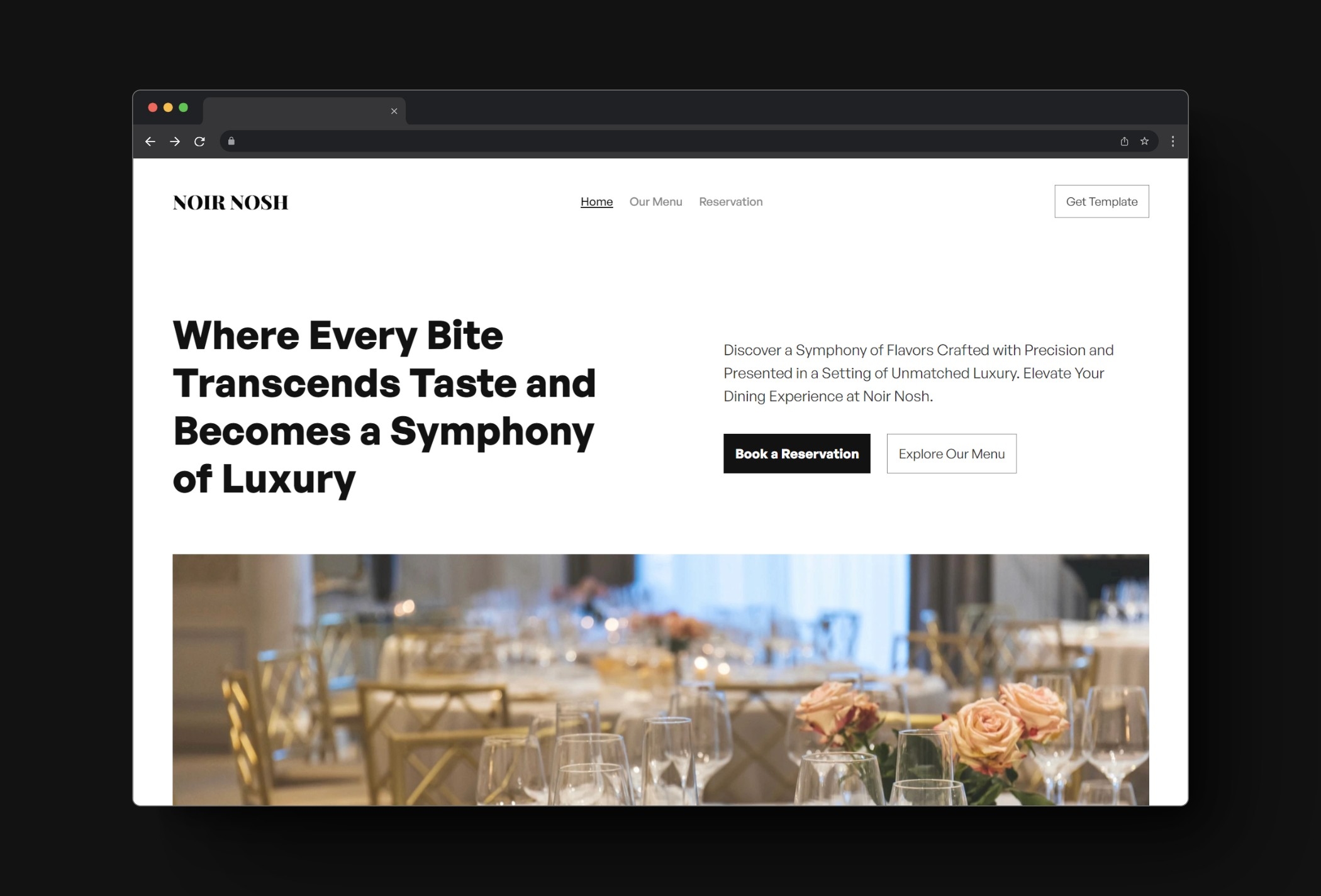The width and height of the screenshot is (1321, 896).
Task: Click the Explore Our Menu button
Action: [x=951, y=453]
